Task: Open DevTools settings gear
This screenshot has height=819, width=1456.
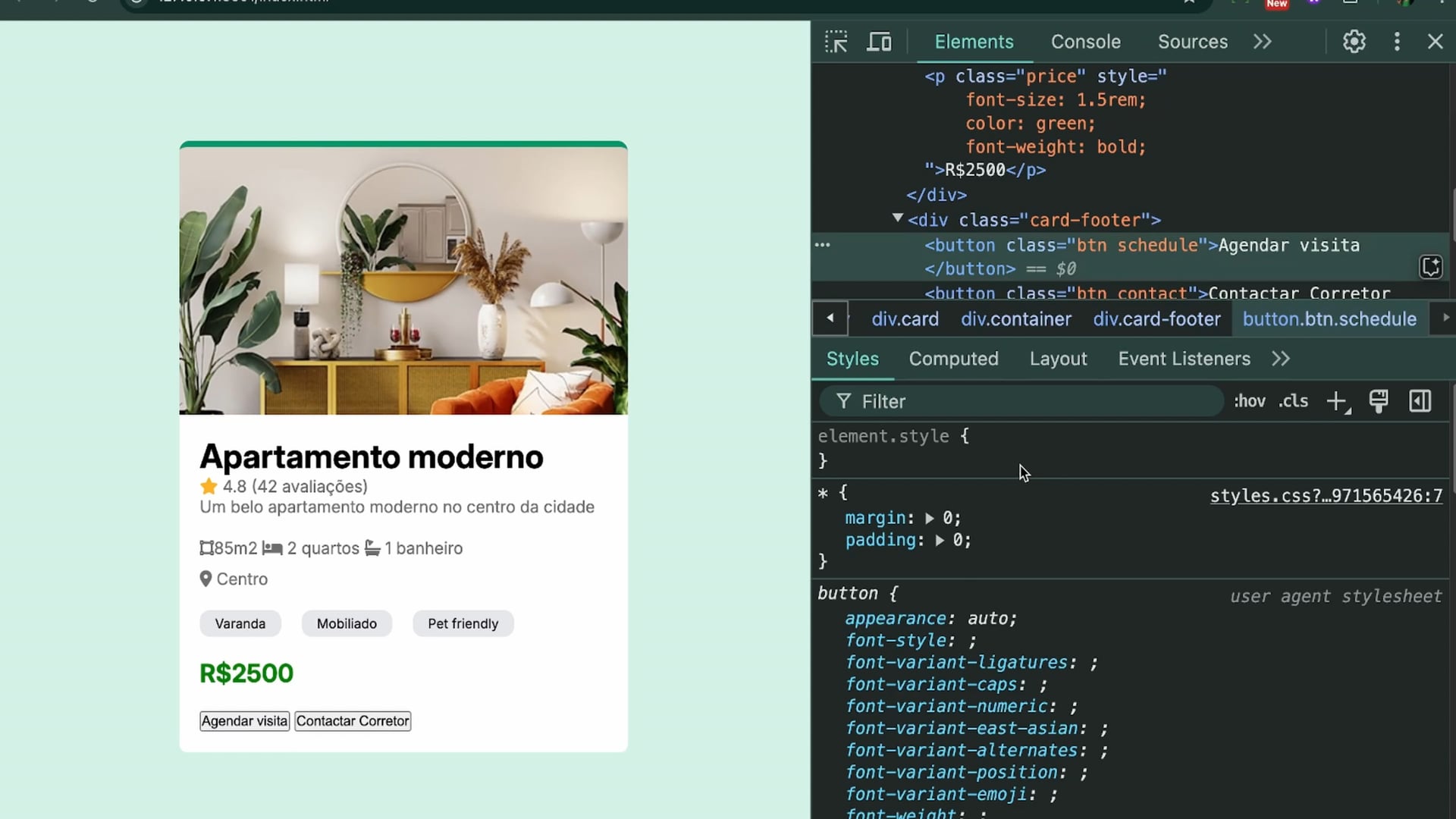Action: tap(1354, 42)
